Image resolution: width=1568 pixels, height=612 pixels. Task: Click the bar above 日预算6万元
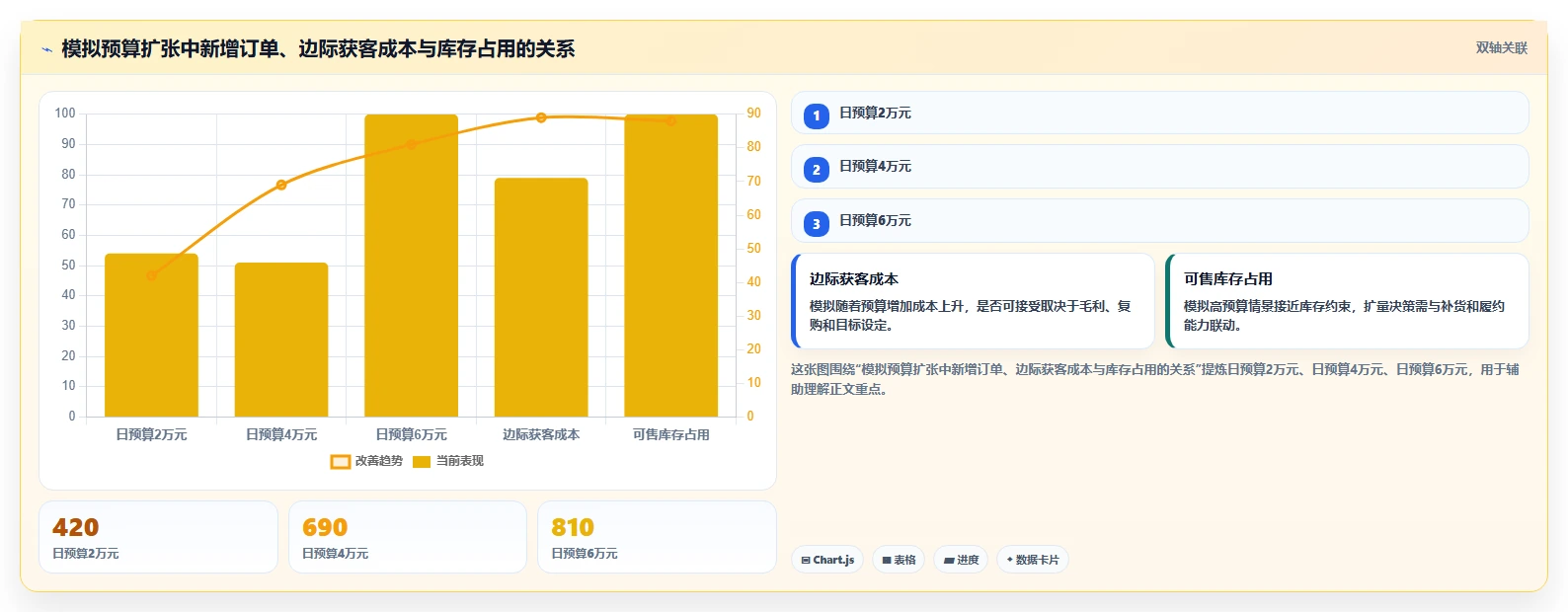411,266
